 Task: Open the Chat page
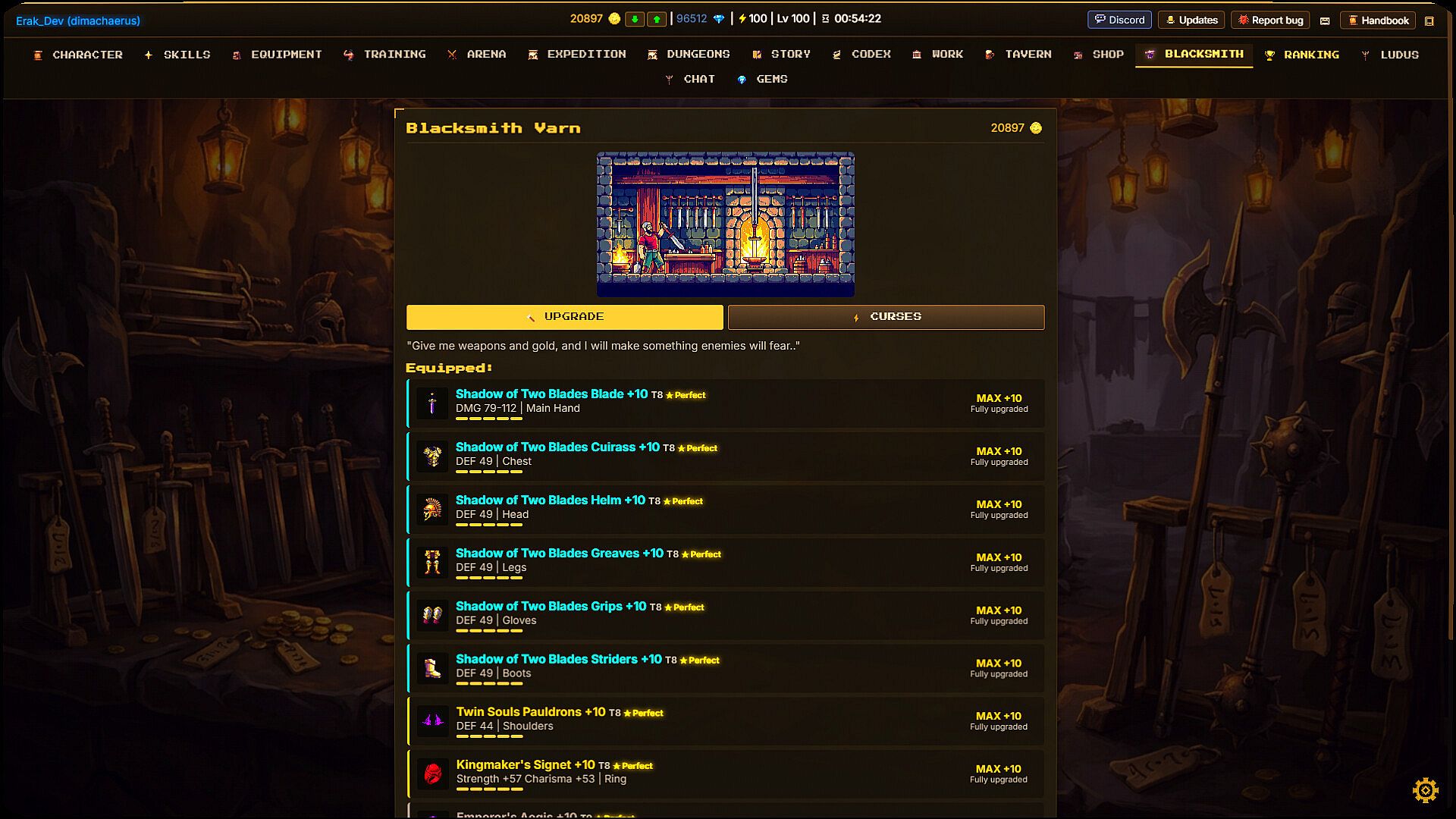point(690,79)
